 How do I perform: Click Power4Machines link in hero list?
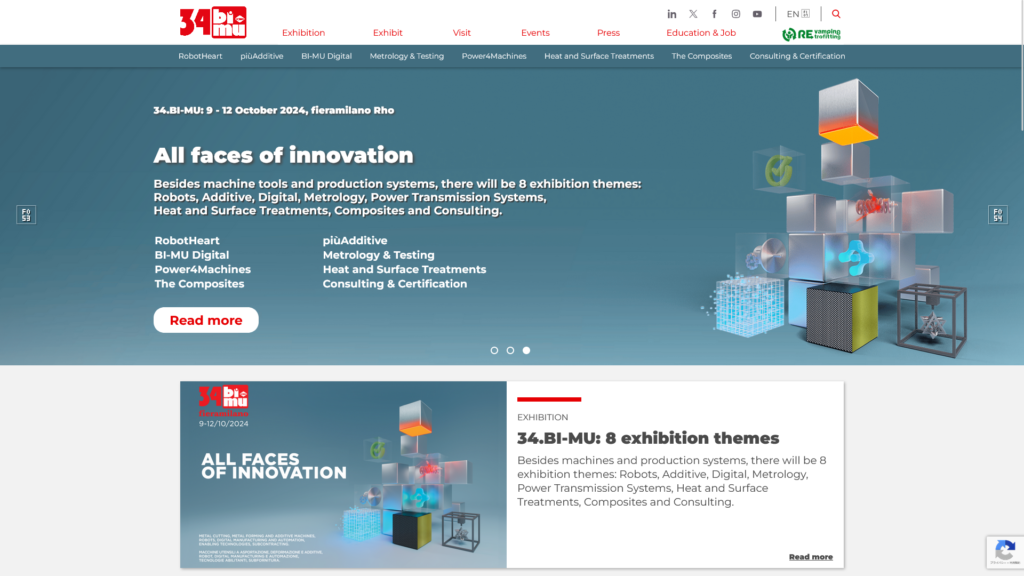pyautogui.click(x=202, y=269)
